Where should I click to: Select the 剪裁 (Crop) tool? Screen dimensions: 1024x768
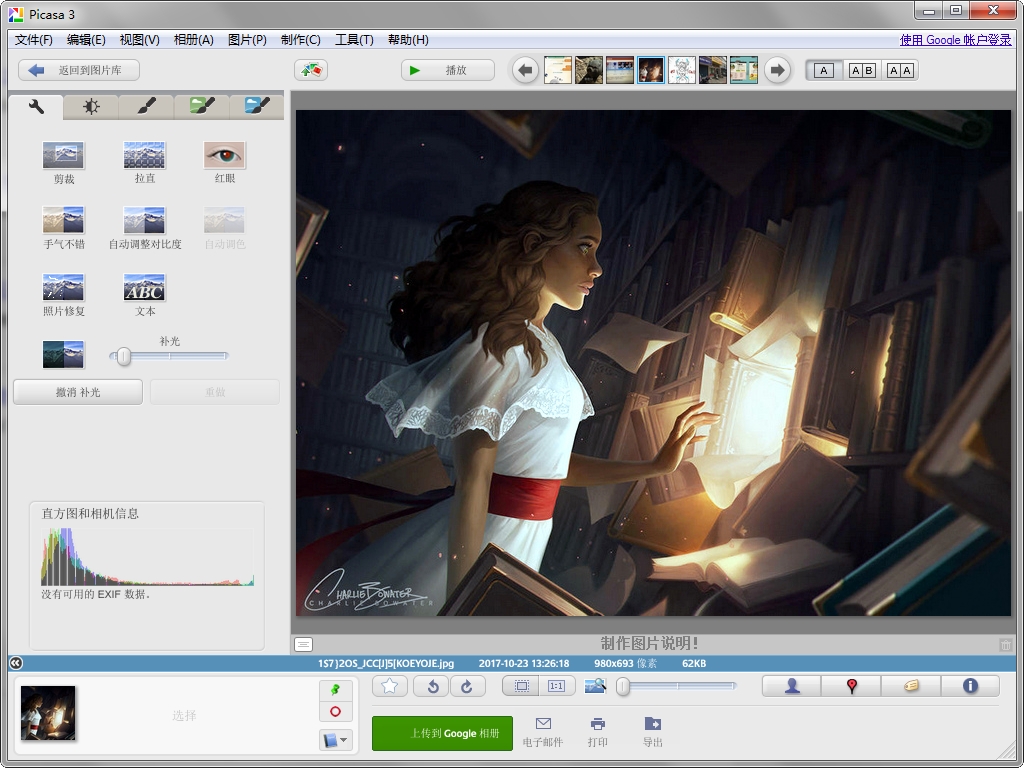coord(63,153)
